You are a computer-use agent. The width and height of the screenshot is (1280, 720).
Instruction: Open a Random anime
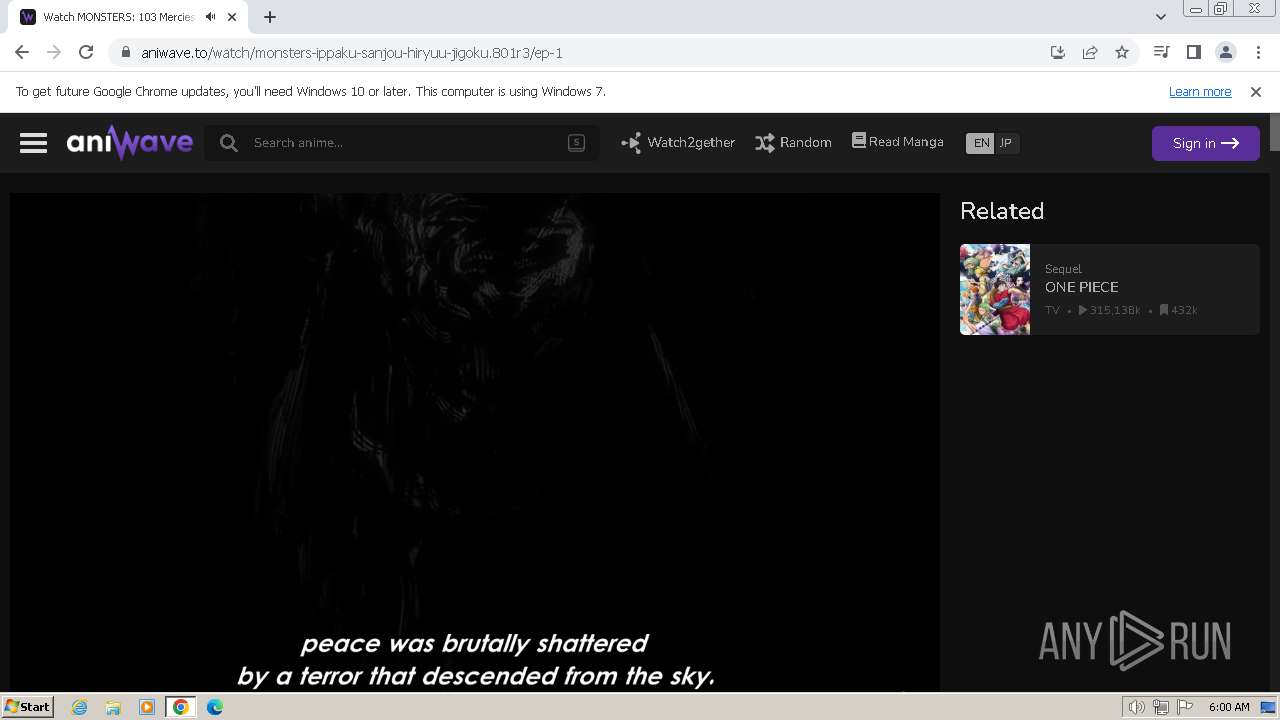(793, 143)
